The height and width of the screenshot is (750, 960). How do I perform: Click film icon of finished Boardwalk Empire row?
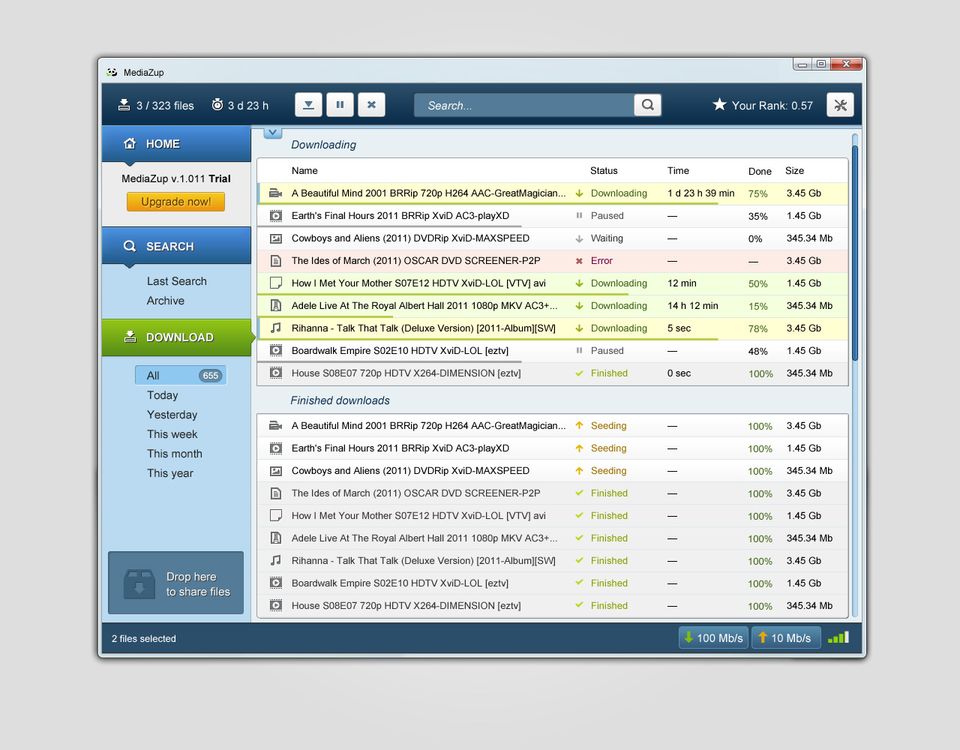[276, 583]
